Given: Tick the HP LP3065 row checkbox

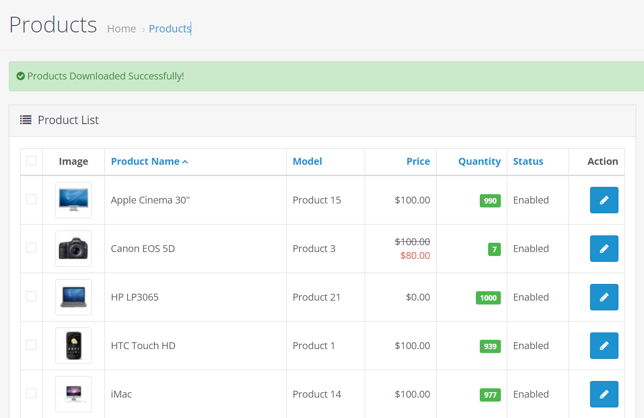Looking at the screenshot, I should click(x=31, y=296).
